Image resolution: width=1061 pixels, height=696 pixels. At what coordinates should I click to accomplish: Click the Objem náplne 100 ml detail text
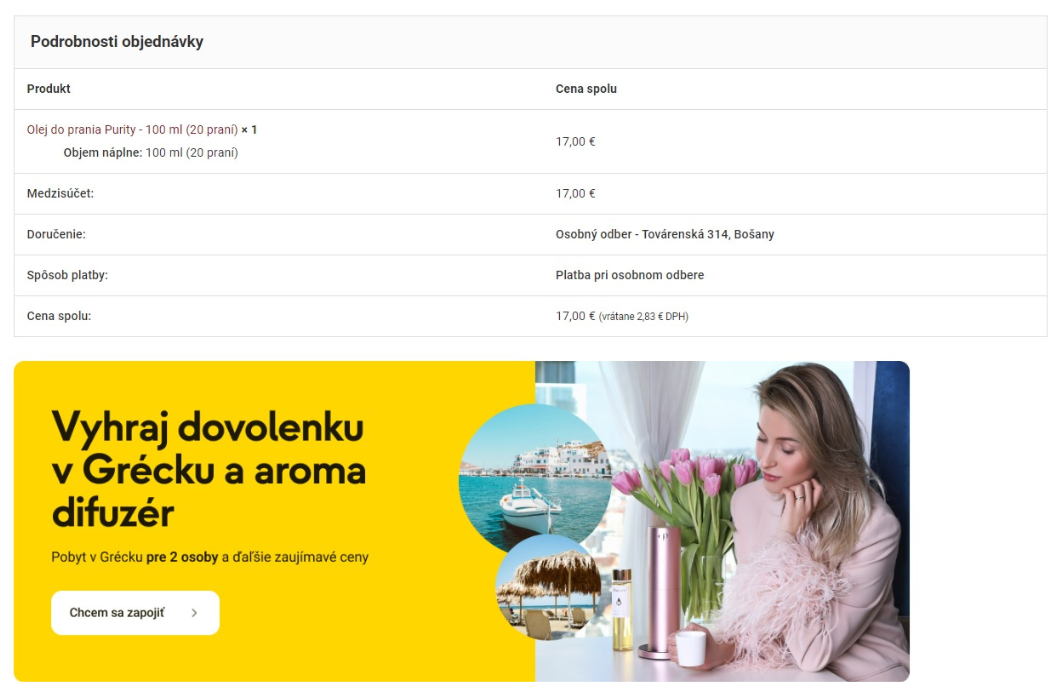click(151, 153)
